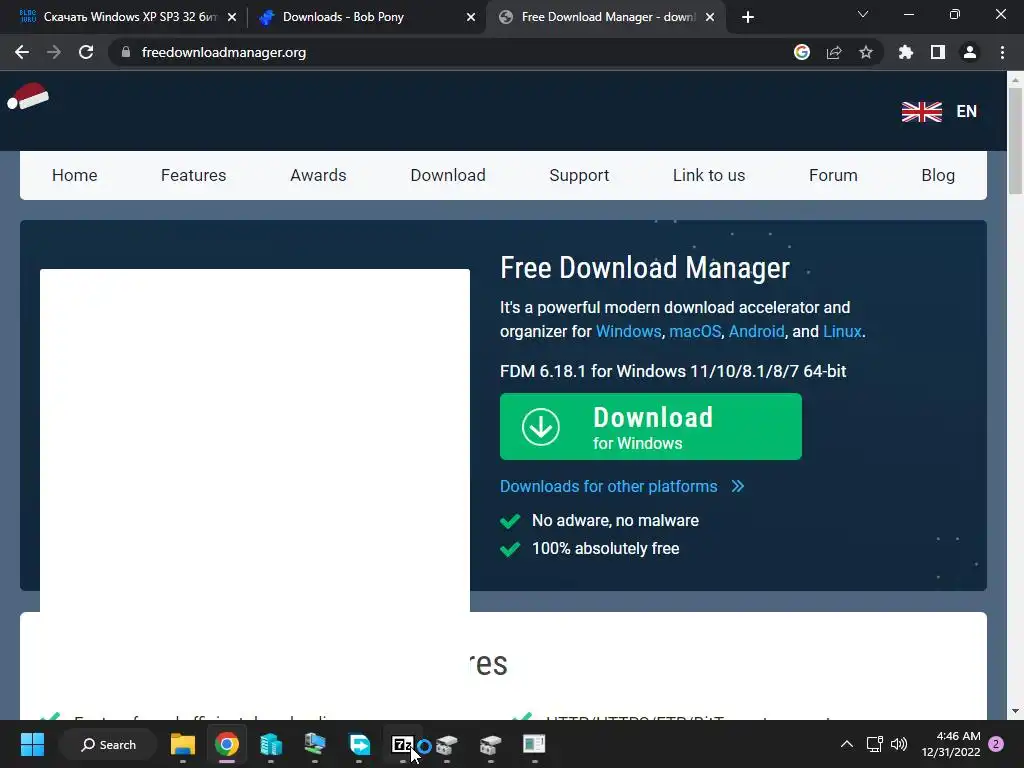Open the news widget icon on taskbar
The height and width of the screenshot is (768, 1024).
[534, 744]
